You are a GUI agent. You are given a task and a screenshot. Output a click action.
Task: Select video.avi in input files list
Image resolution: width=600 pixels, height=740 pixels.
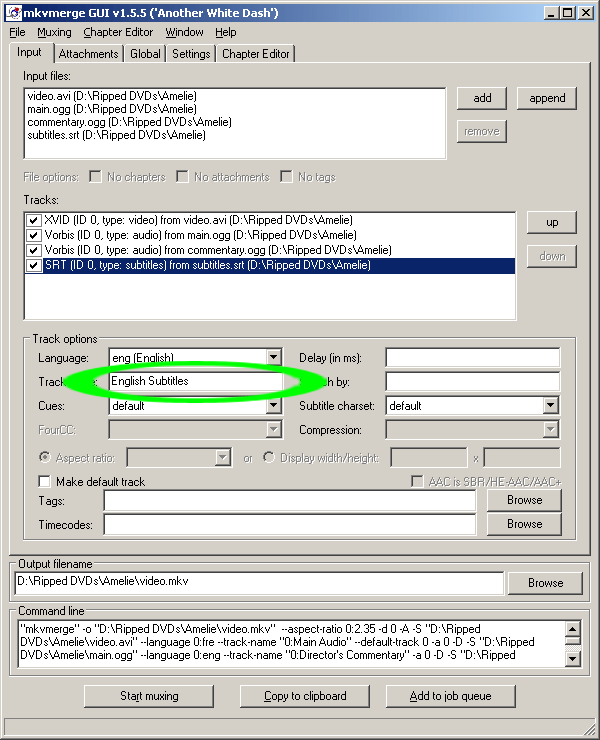point(112,96)
